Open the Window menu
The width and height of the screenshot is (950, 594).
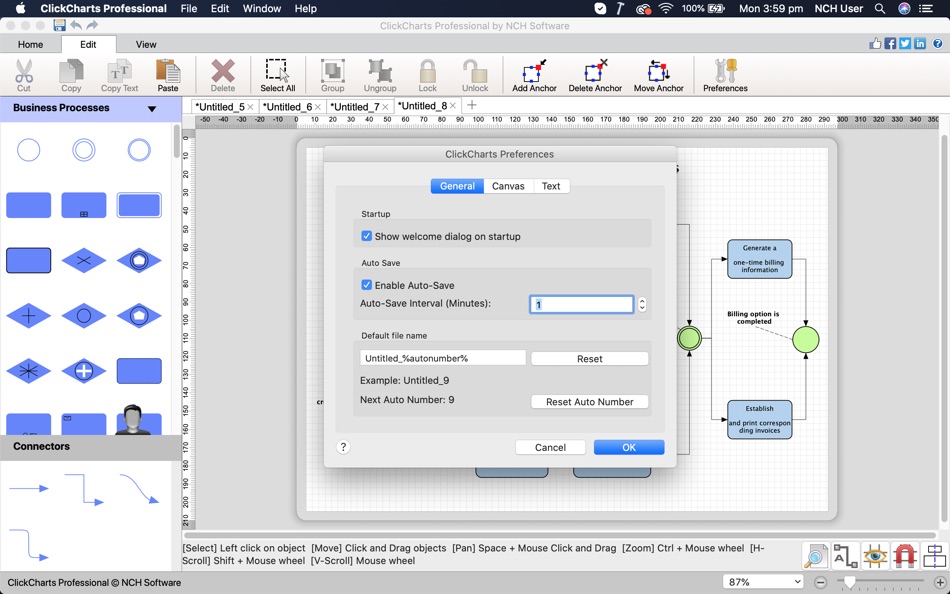[262, 8]
